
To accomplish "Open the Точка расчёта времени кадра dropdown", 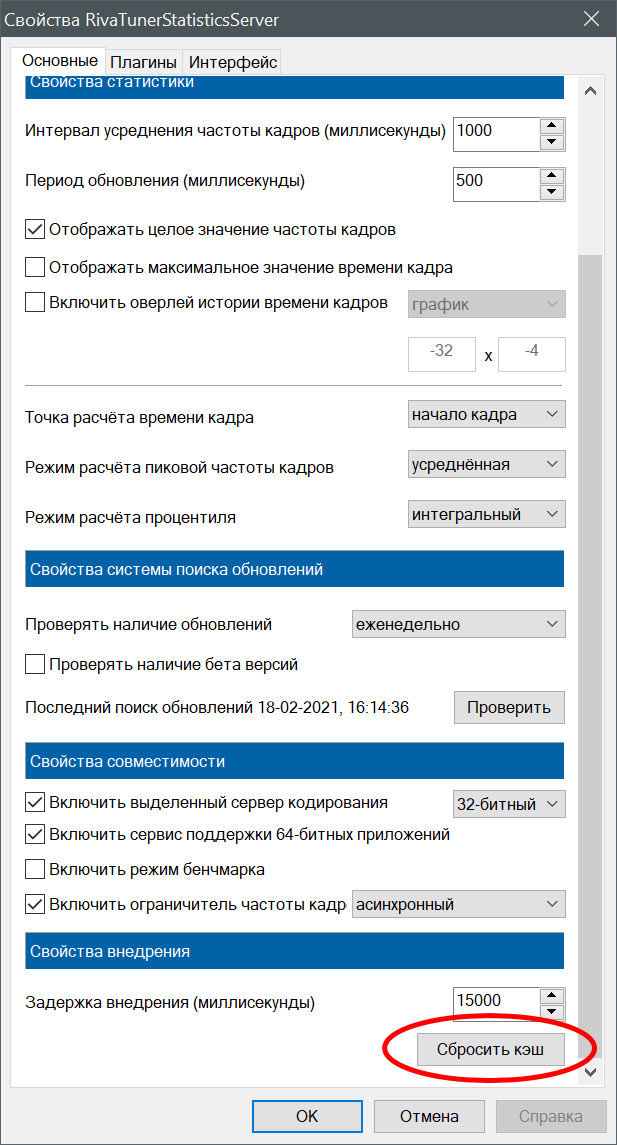I will [486, 415].
